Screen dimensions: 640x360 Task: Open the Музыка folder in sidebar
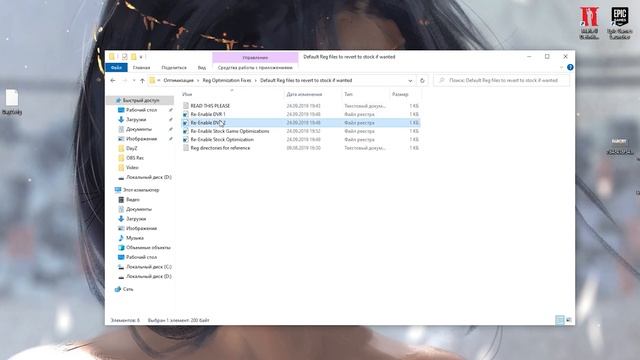[x=135, y=238]
